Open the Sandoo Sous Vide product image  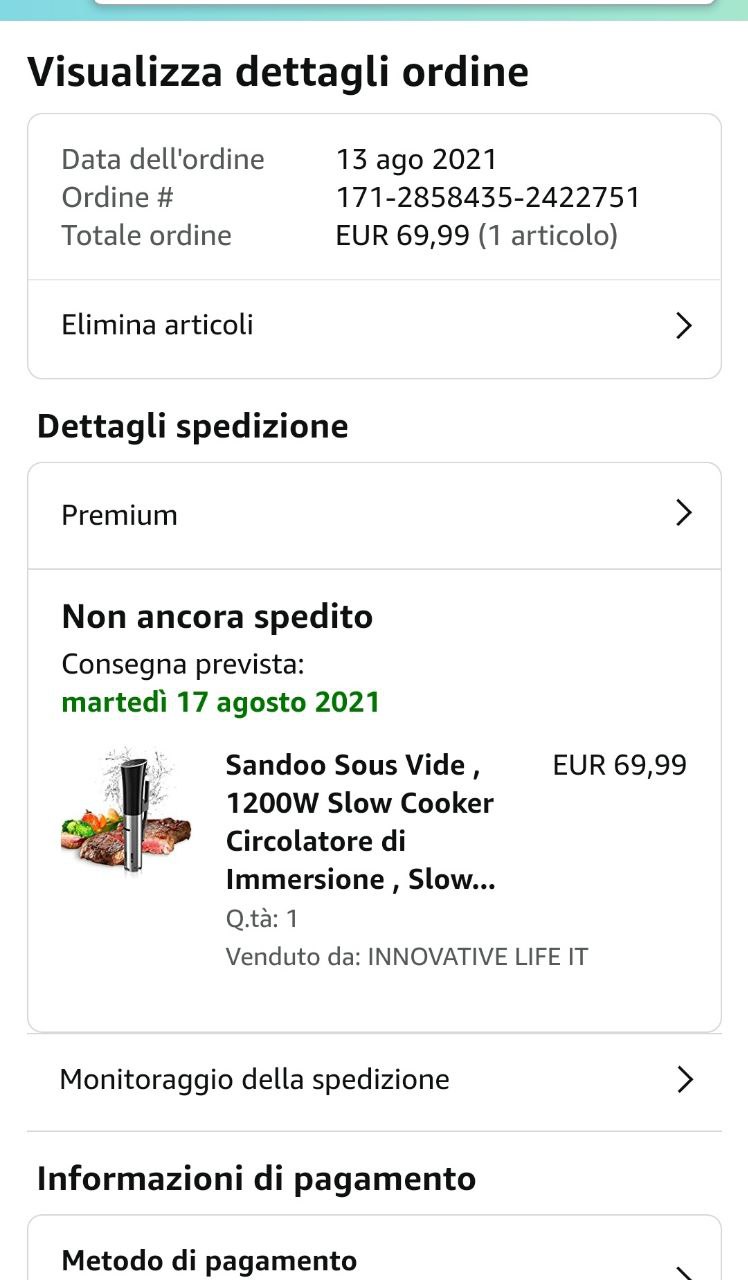pos(126,811)
